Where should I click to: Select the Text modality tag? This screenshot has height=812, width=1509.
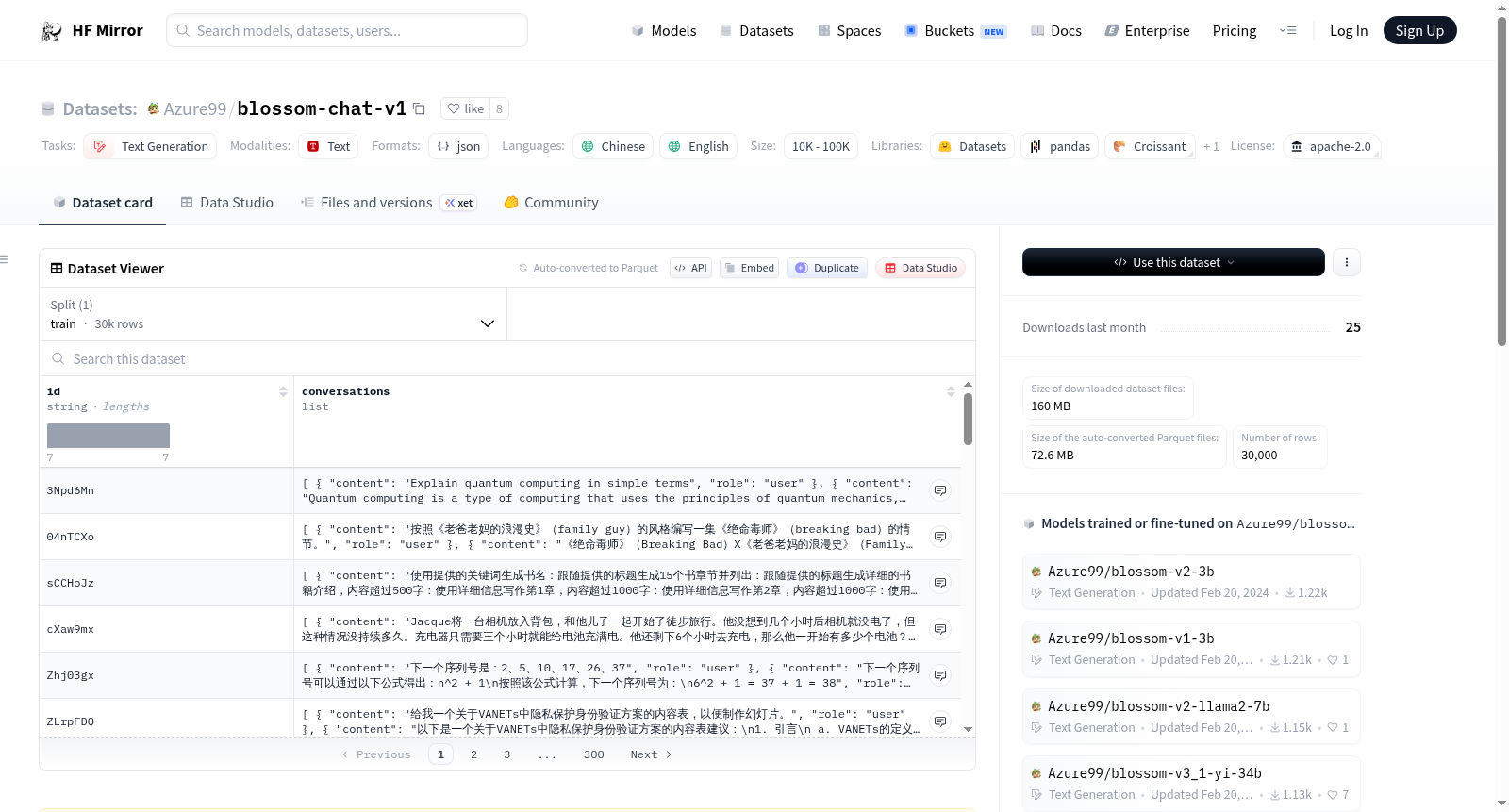click(x=328, y=146)
